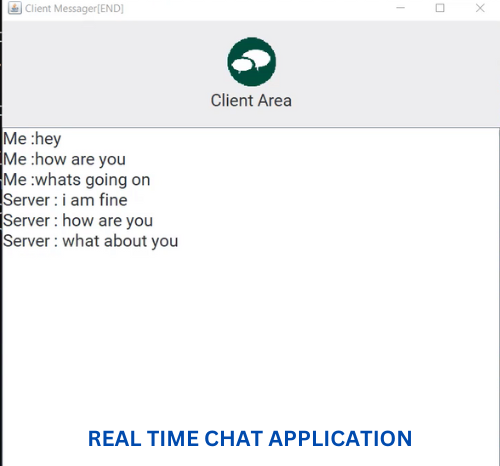This screenshot has width=500, height=466.
Task: Select the 'Me :whats going on' line
Action: click(77, 180)
